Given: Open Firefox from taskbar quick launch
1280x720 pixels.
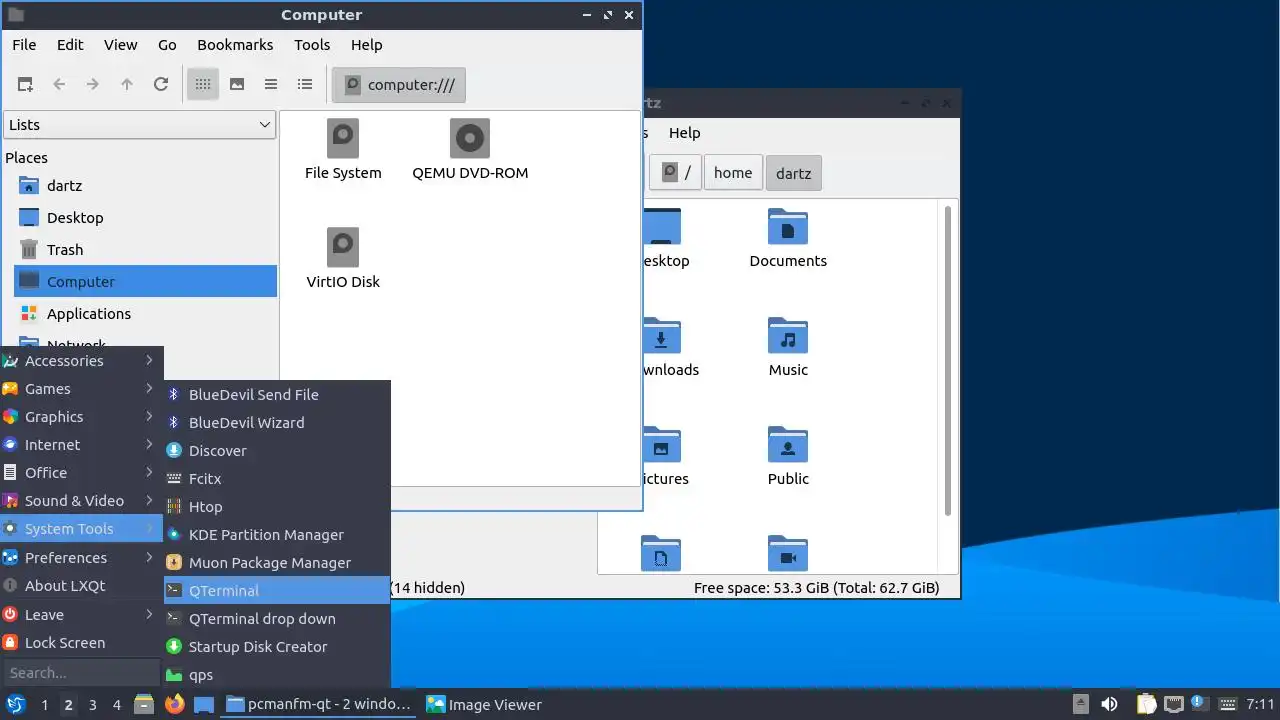Looking at the screenshot, I should [175, 705].
